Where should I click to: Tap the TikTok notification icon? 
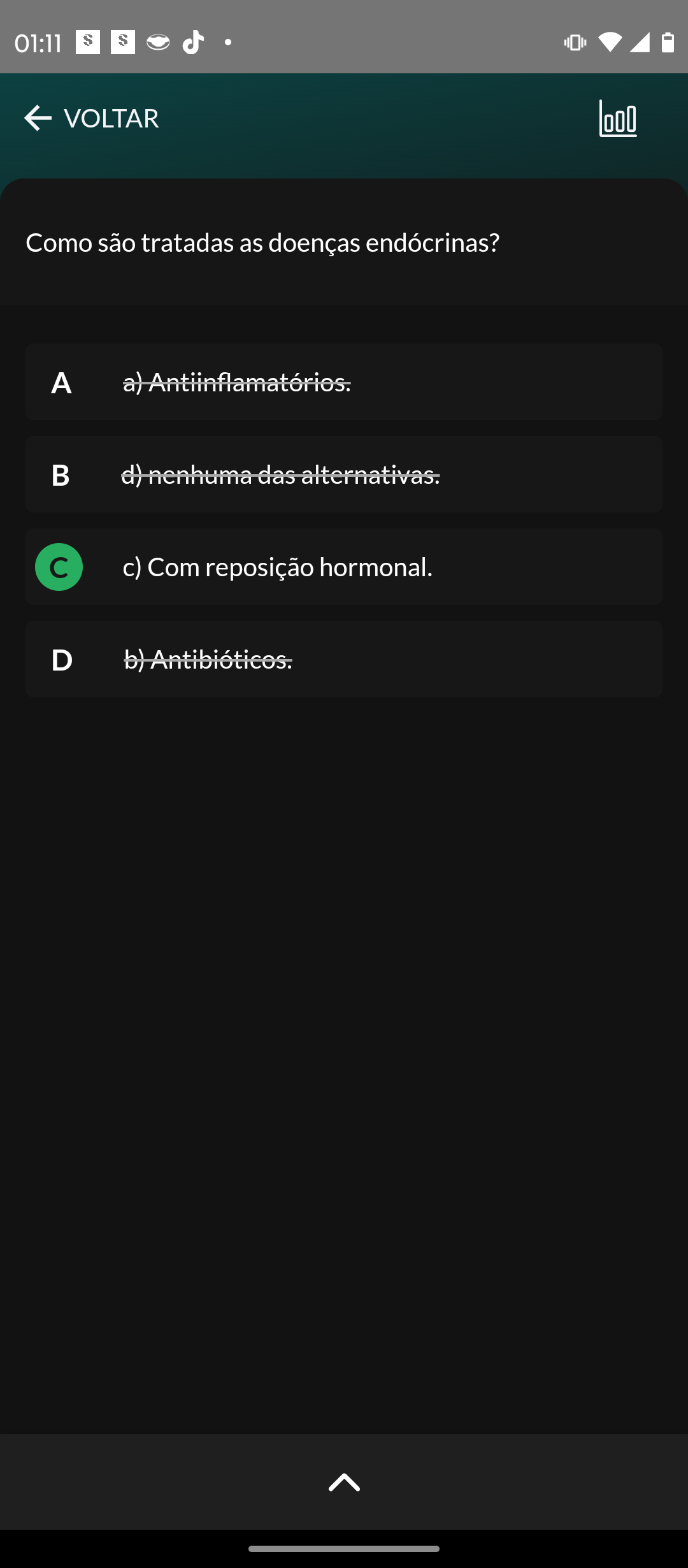tap(193, 43)
